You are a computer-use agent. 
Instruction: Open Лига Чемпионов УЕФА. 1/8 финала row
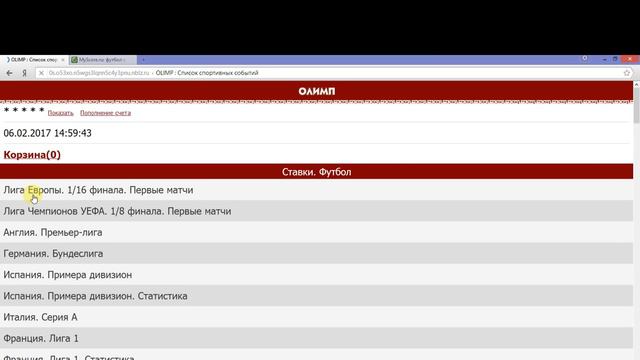(316, 211)
